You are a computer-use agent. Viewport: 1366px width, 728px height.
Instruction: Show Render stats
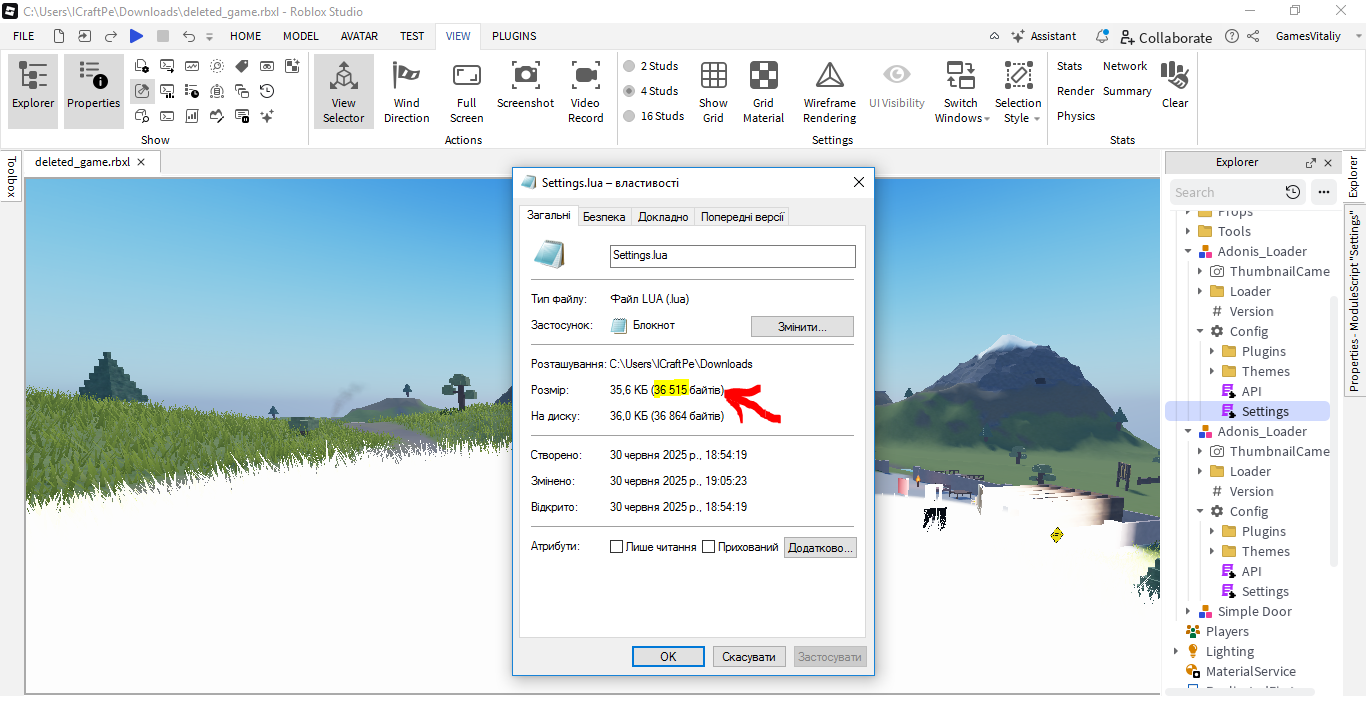pos(1076,91)
